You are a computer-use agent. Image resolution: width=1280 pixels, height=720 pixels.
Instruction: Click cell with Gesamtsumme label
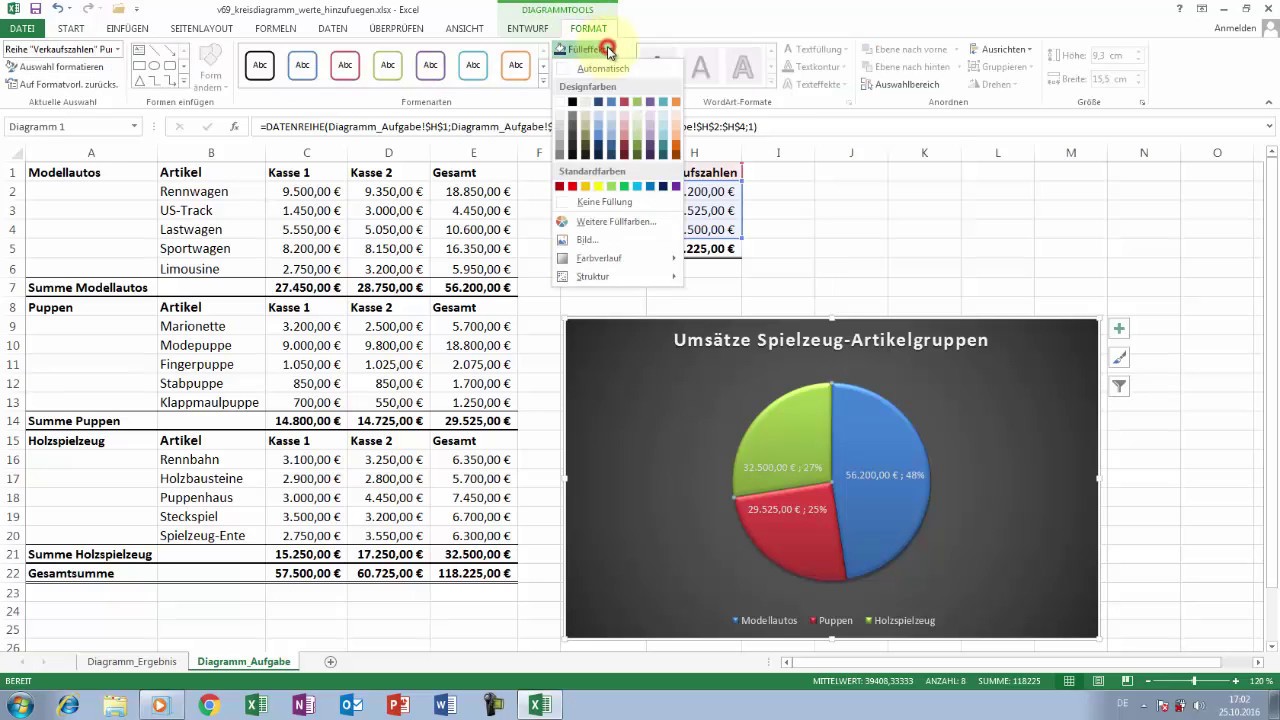(91, 573)
